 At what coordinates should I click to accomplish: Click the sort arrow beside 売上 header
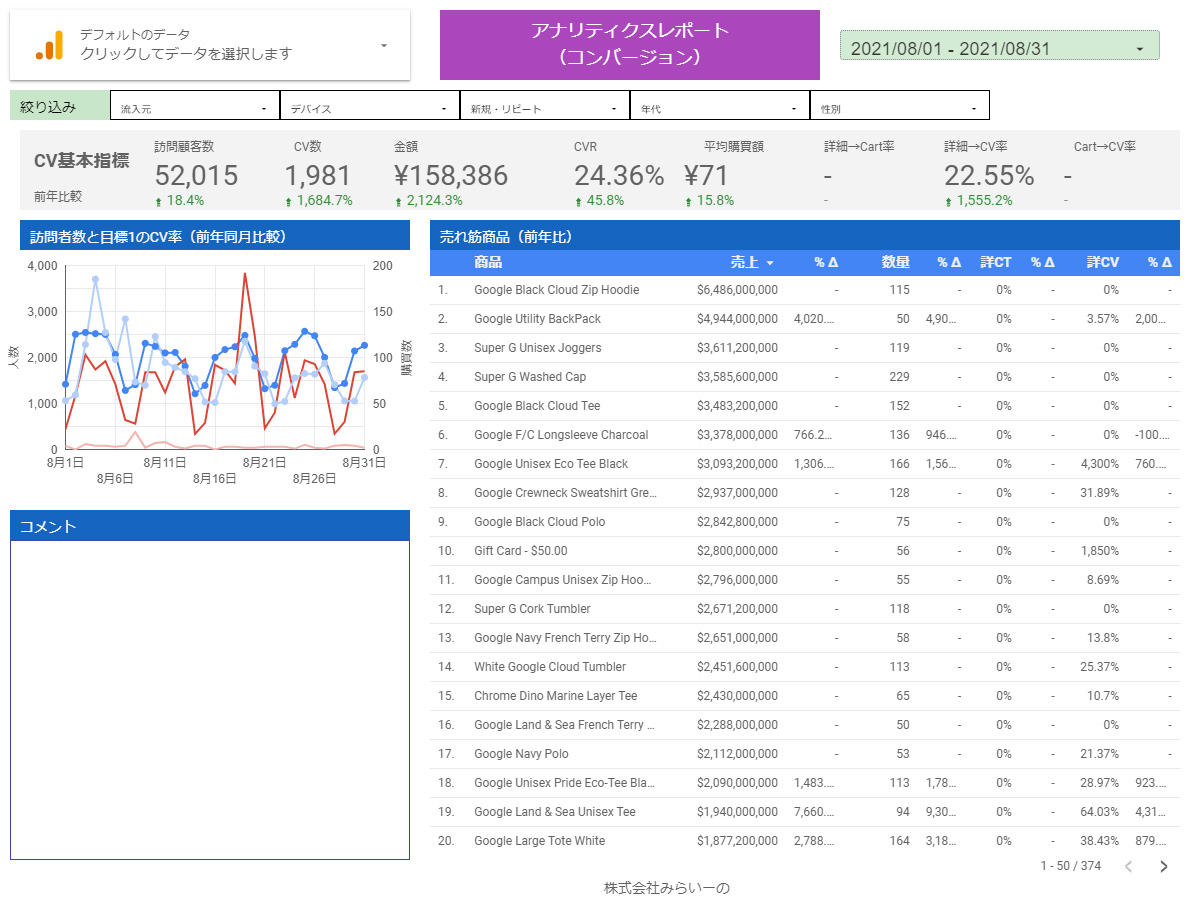coord(770,263)
